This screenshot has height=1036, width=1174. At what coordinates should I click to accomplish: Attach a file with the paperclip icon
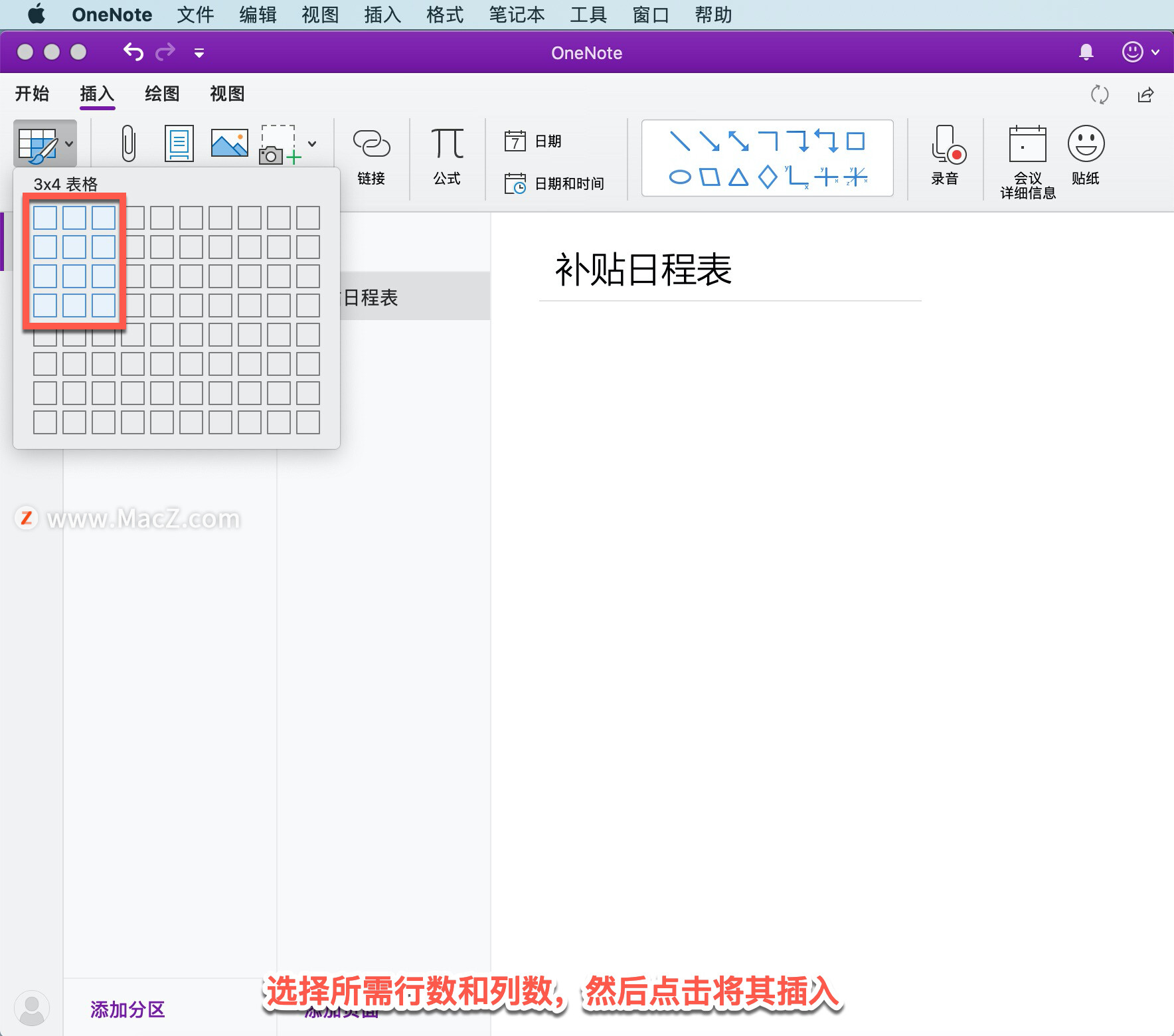129,143
